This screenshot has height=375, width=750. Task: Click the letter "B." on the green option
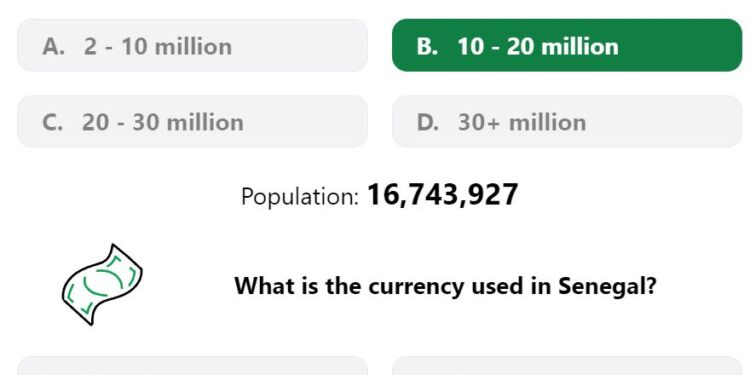coord(427,46)
